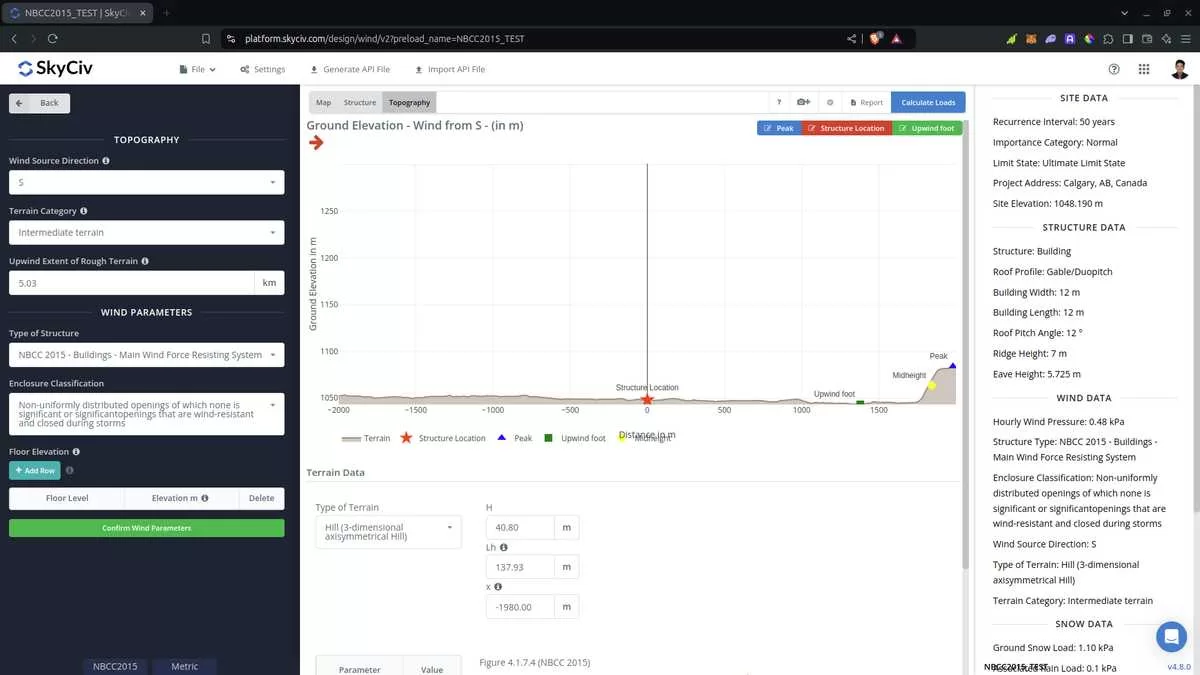Screen dimensions: 1200x675
Task: Open the File menu
Action: coord(197,69)
